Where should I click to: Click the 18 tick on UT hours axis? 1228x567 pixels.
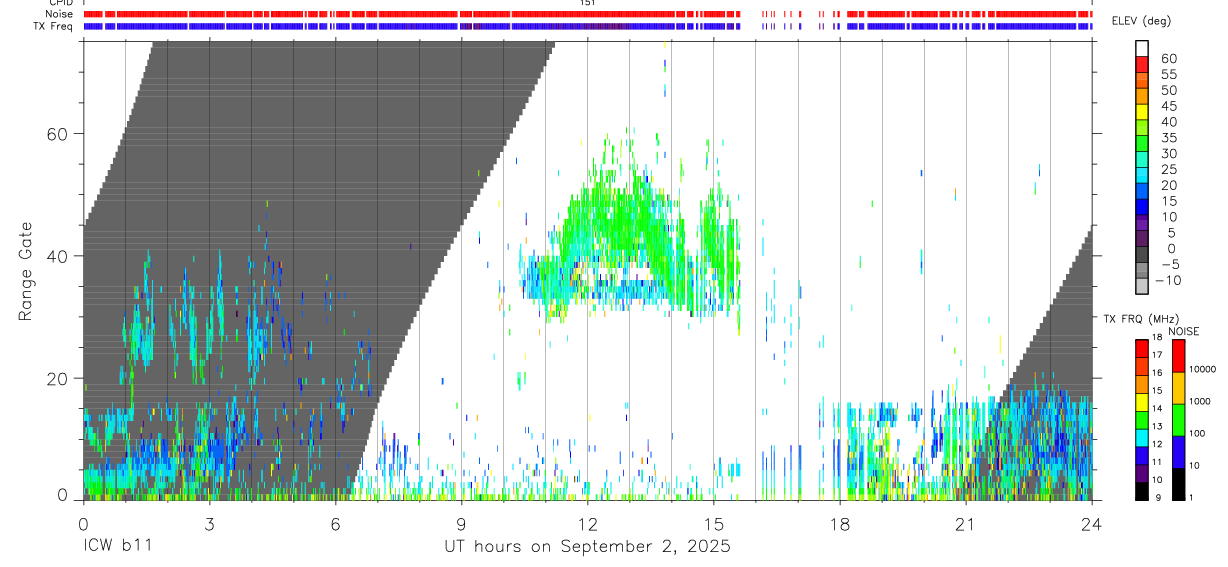pyautogui.click(x=839, y=524)
